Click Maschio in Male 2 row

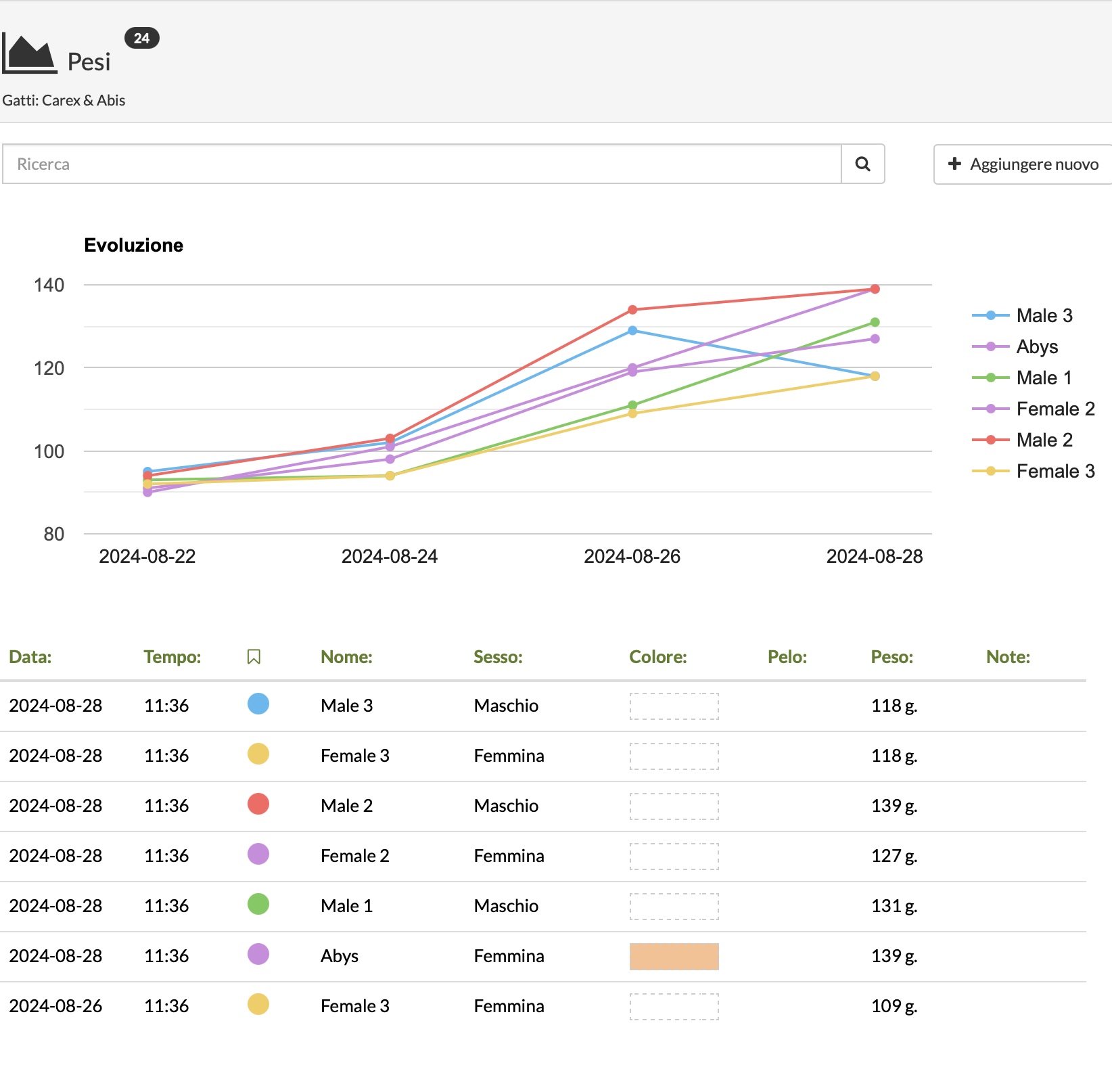pyautogui.click(x=506, y=806)
